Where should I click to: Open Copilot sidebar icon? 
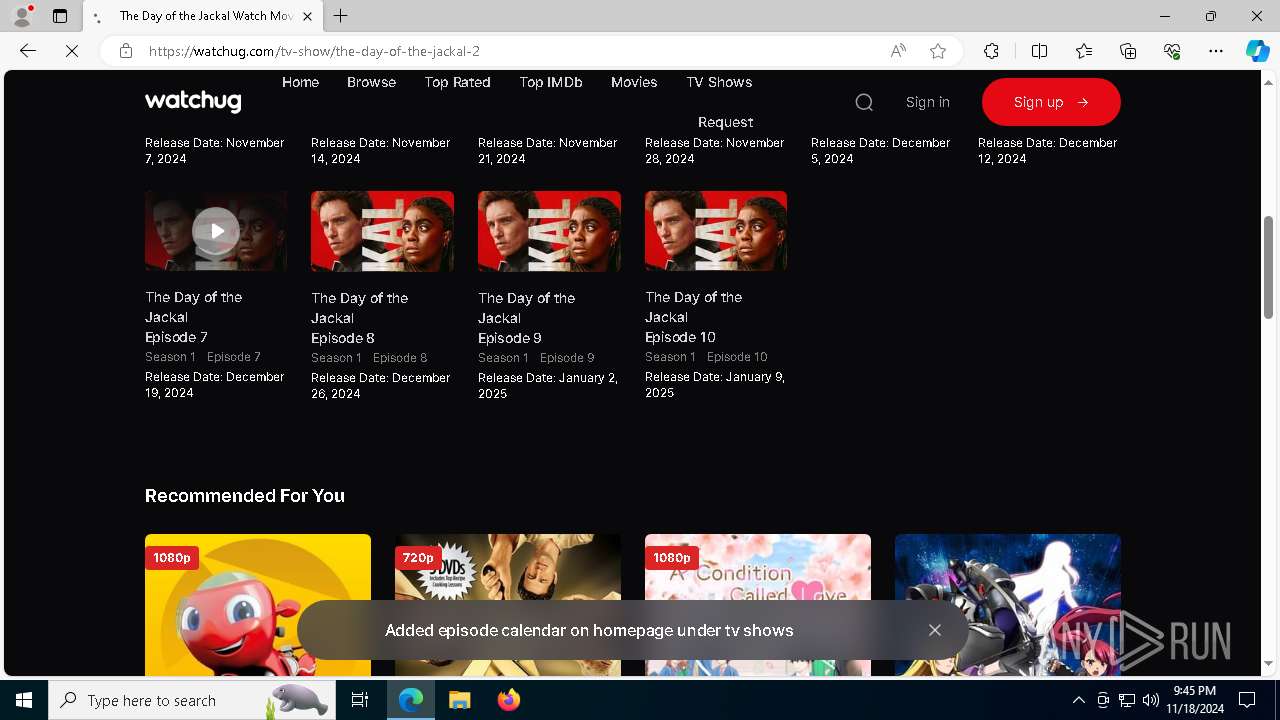point(1257,51)
